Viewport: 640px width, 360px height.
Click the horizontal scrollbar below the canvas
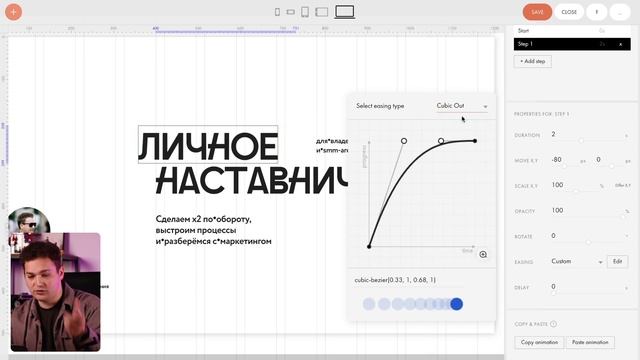(256, 357)
